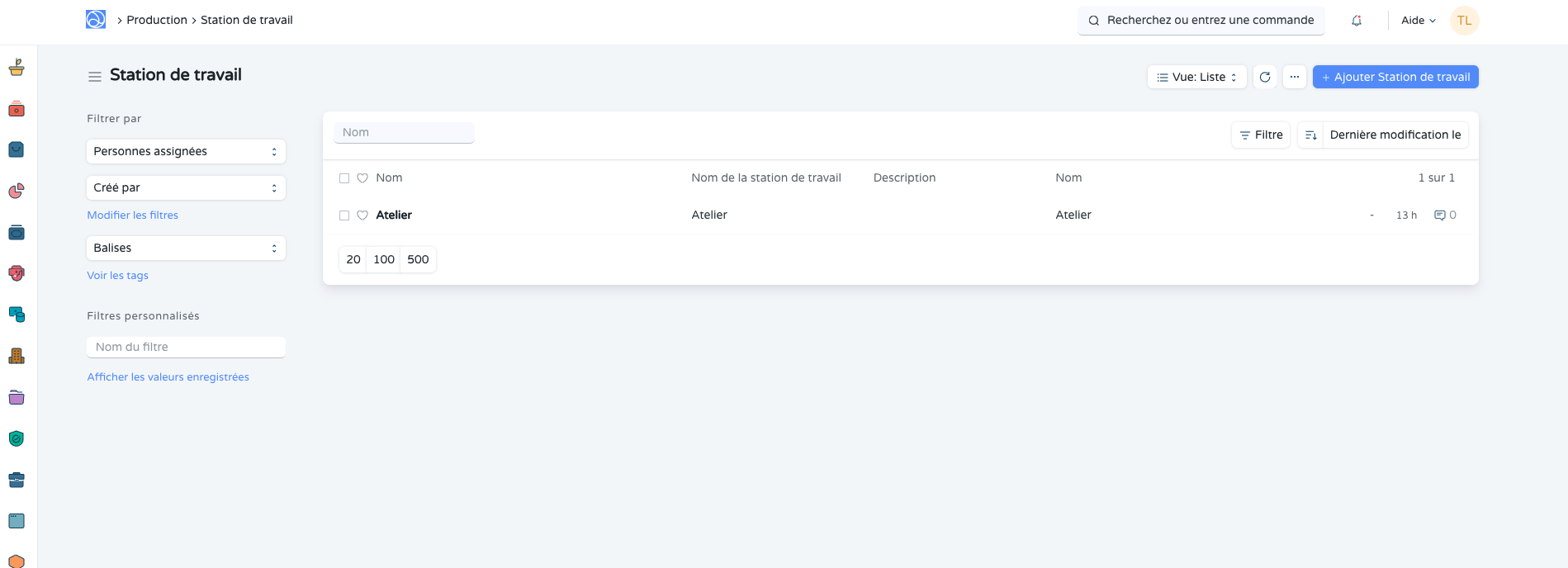Go to Production in the breadcrumb

[157, 20]
